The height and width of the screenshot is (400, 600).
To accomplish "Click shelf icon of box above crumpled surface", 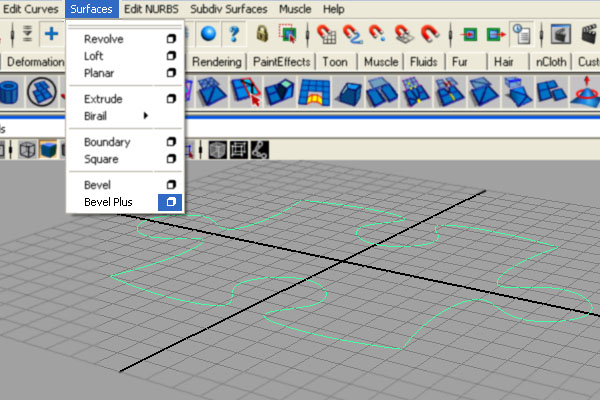I will click(x=517, y=92).
